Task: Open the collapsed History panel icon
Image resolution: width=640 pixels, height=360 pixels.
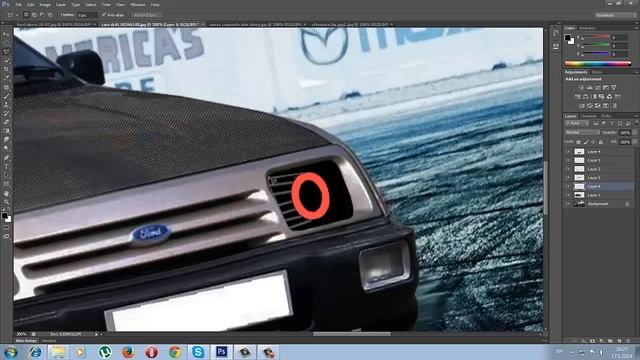Action: [x=556, y=34]
